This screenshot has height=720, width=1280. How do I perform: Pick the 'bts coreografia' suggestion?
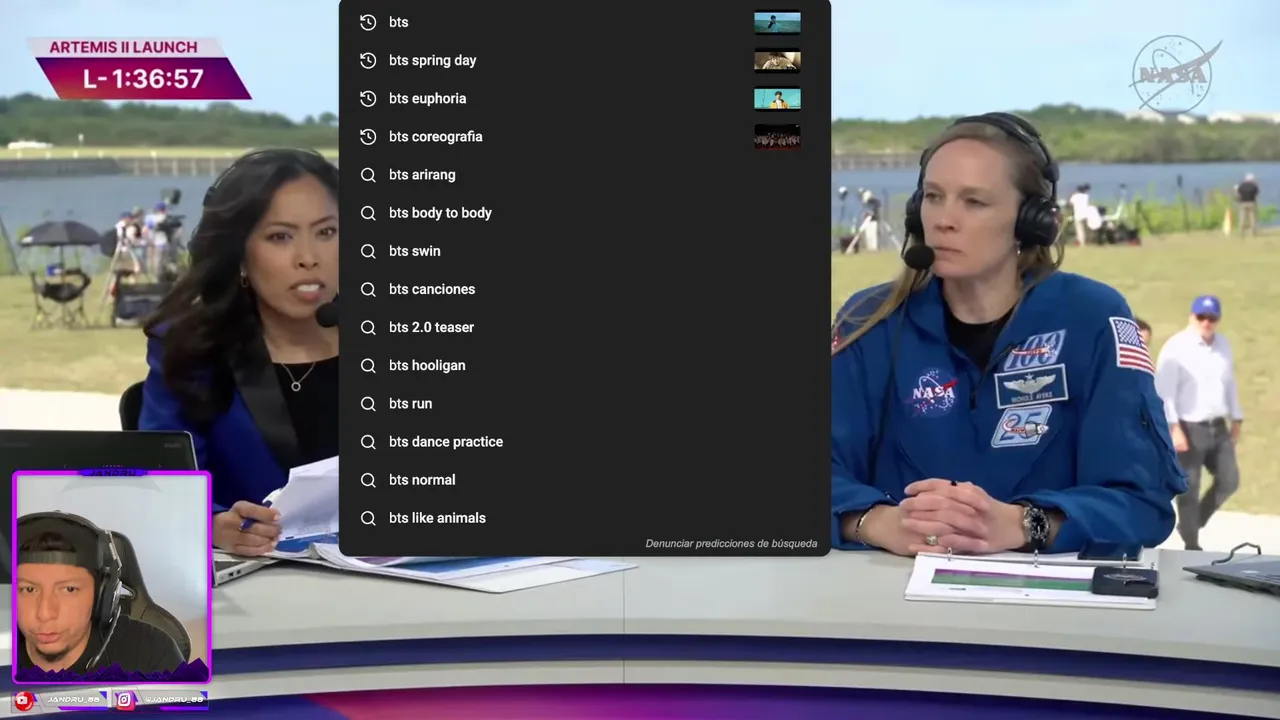click(x=585, y=136)
